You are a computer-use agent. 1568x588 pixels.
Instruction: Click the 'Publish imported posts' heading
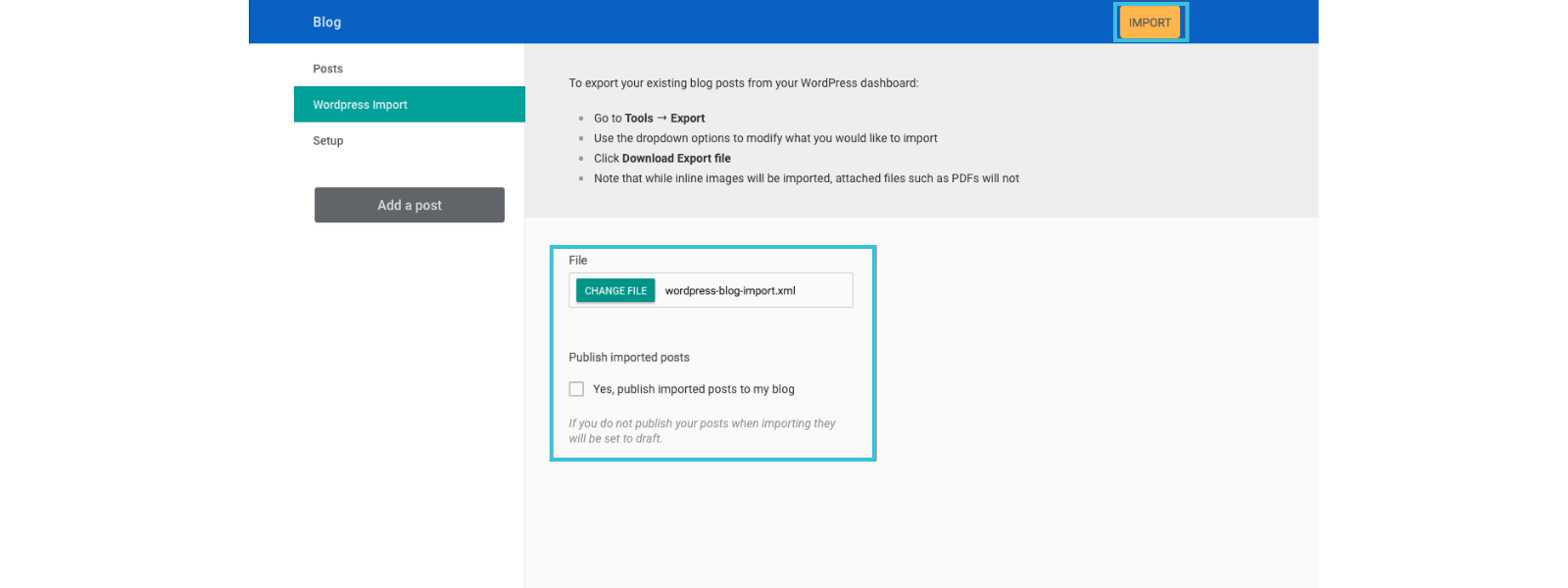point(629,358)
